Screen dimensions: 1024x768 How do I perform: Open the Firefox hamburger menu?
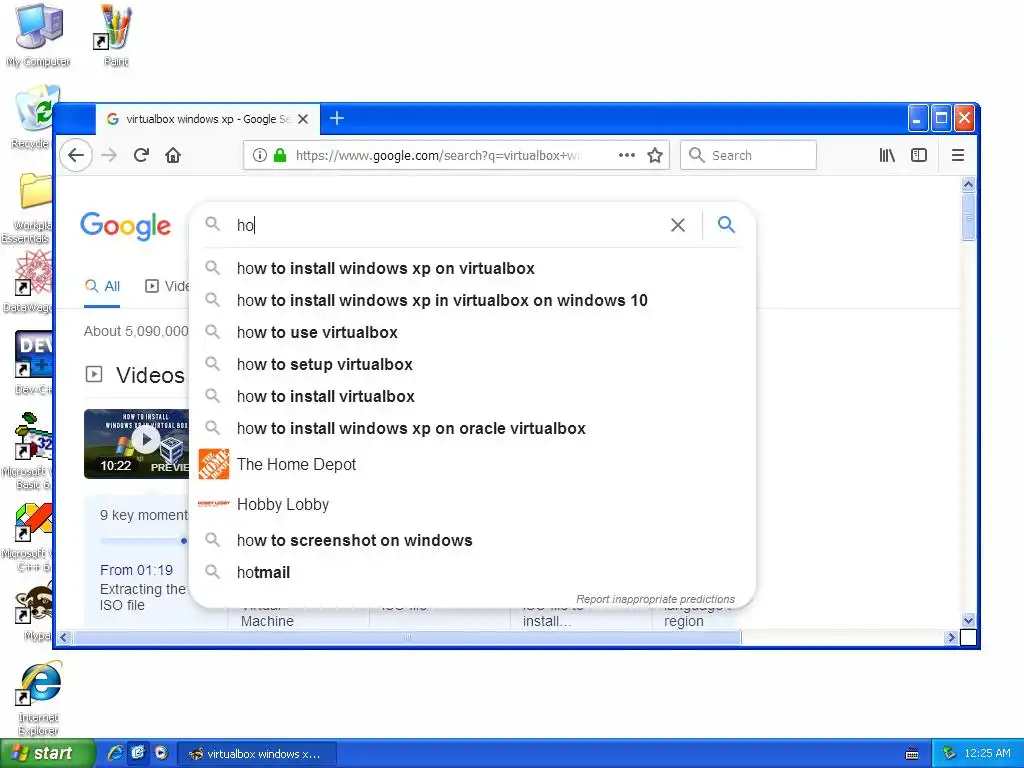[957, 155]
